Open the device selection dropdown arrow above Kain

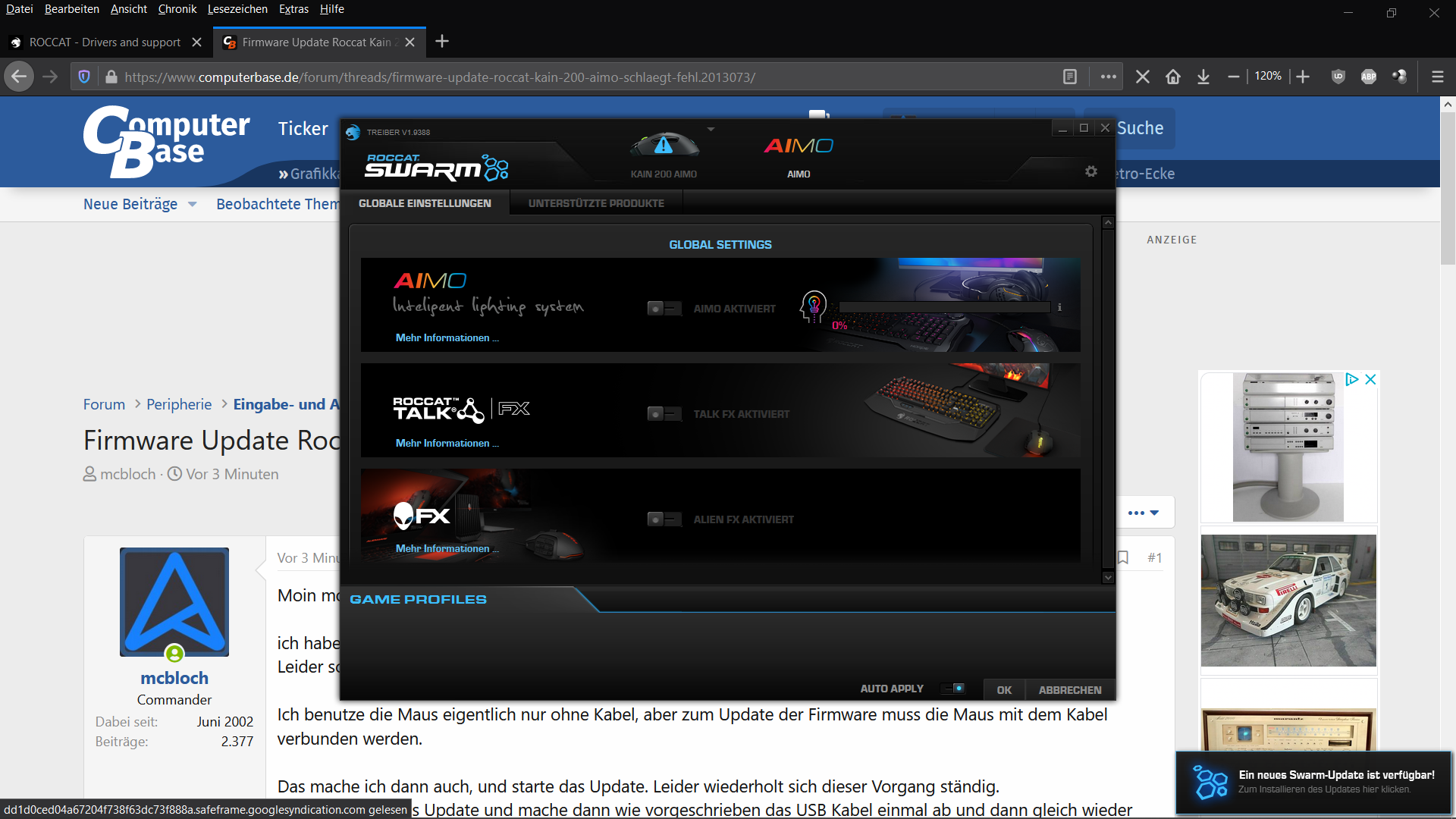coord(711,130)
